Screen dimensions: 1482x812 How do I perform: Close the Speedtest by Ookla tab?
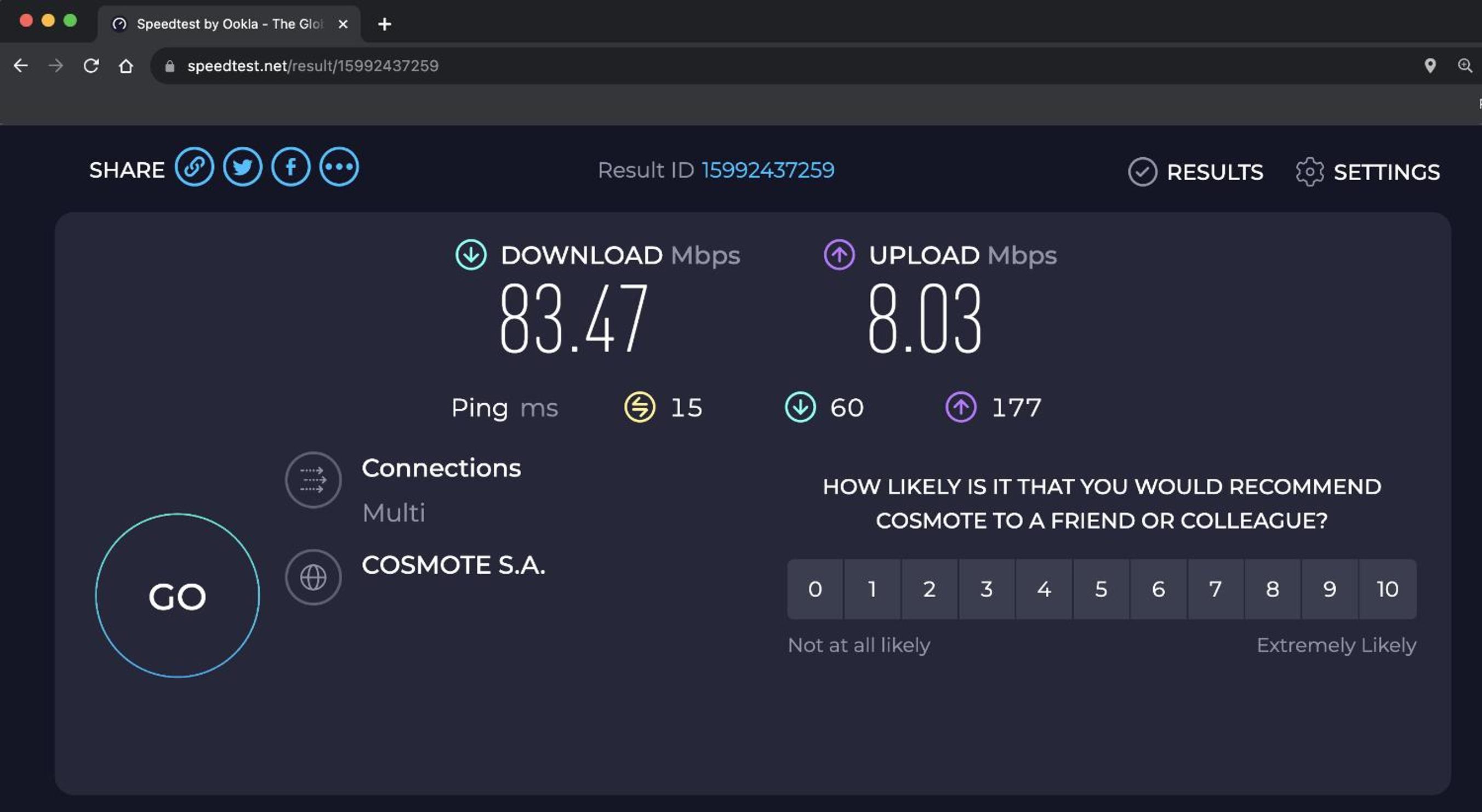343,24
